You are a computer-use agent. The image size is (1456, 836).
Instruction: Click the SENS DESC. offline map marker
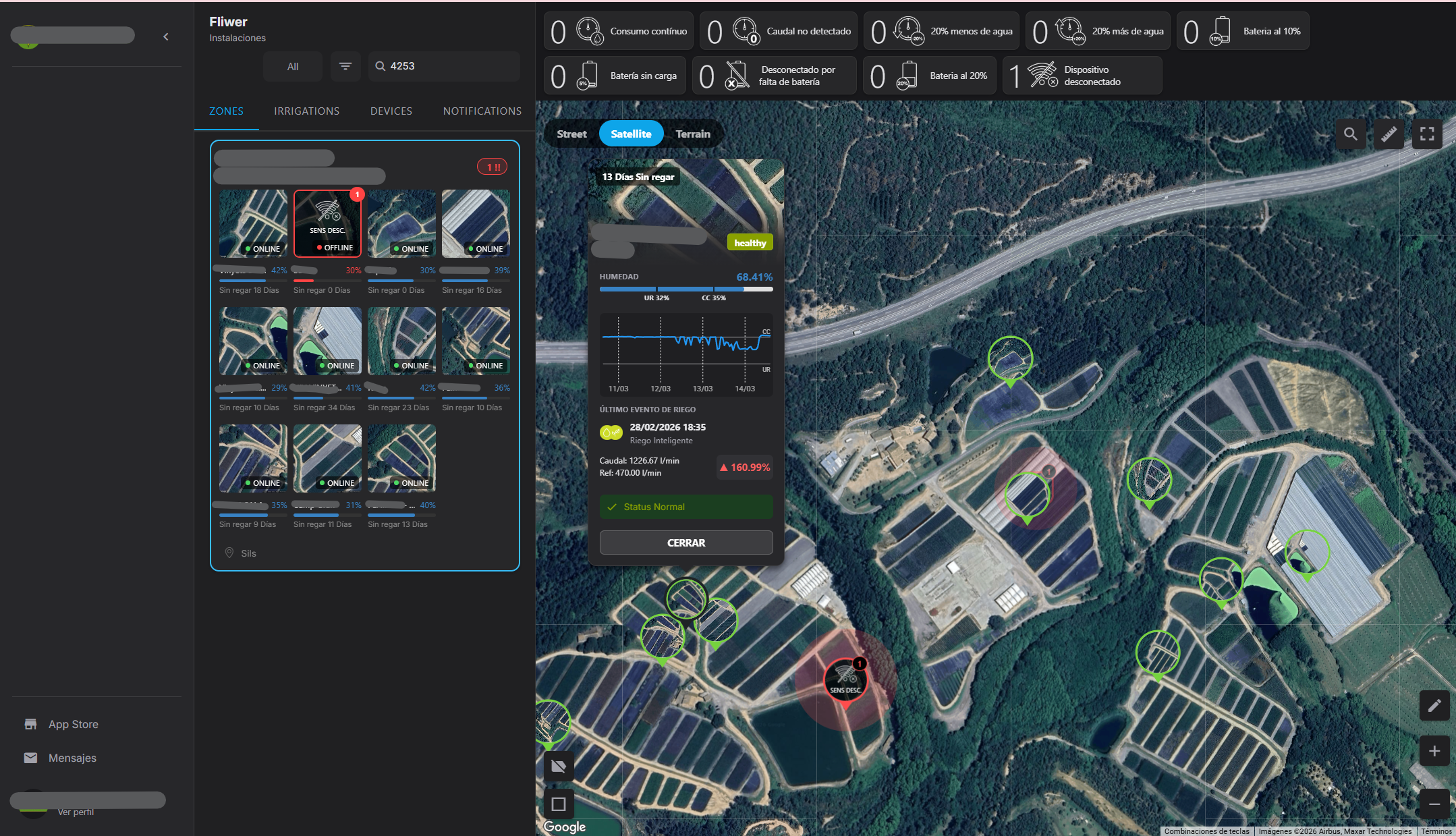coord(845,679)
